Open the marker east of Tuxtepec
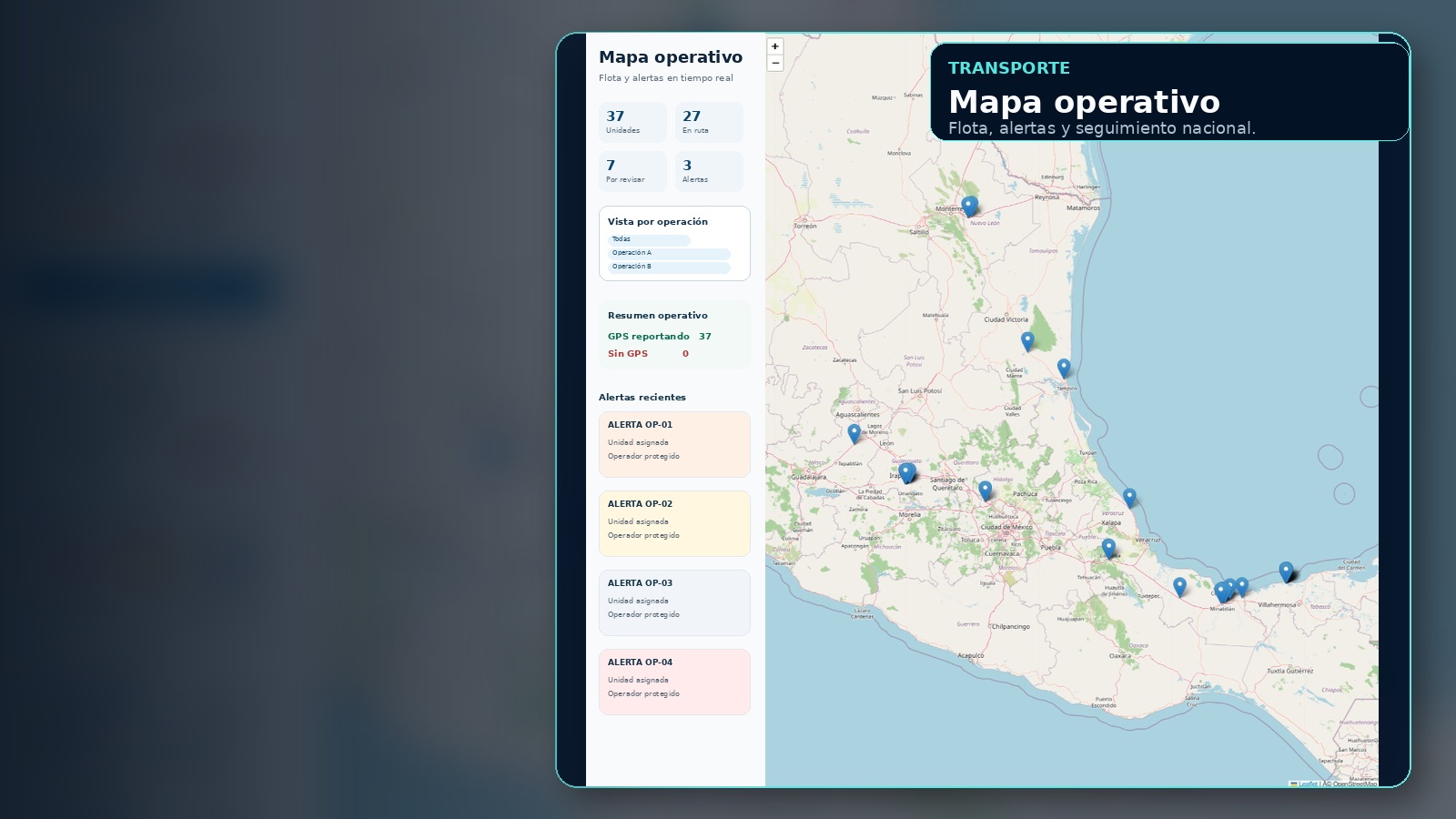This screenshot has height=819, width=1456. tap(1179, 587)
